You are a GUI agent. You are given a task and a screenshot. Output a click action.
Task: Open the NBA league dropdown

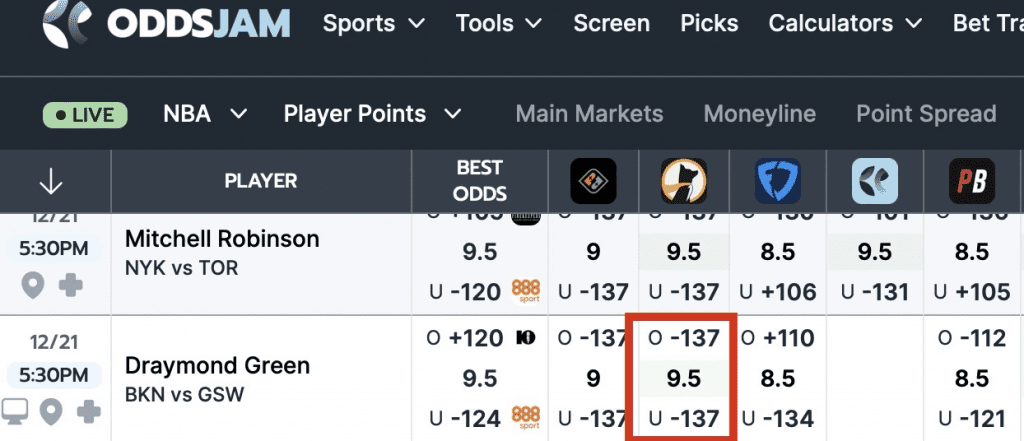click(x=205, y=114)
